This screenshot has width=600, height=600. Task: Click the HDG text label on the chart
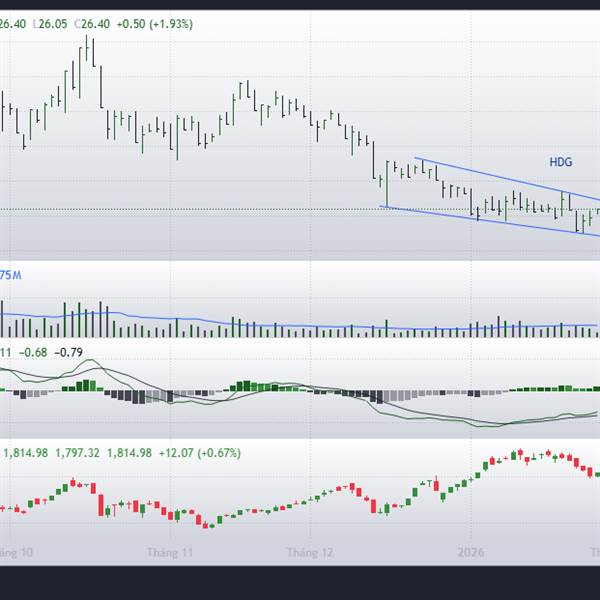coord(561,162)
